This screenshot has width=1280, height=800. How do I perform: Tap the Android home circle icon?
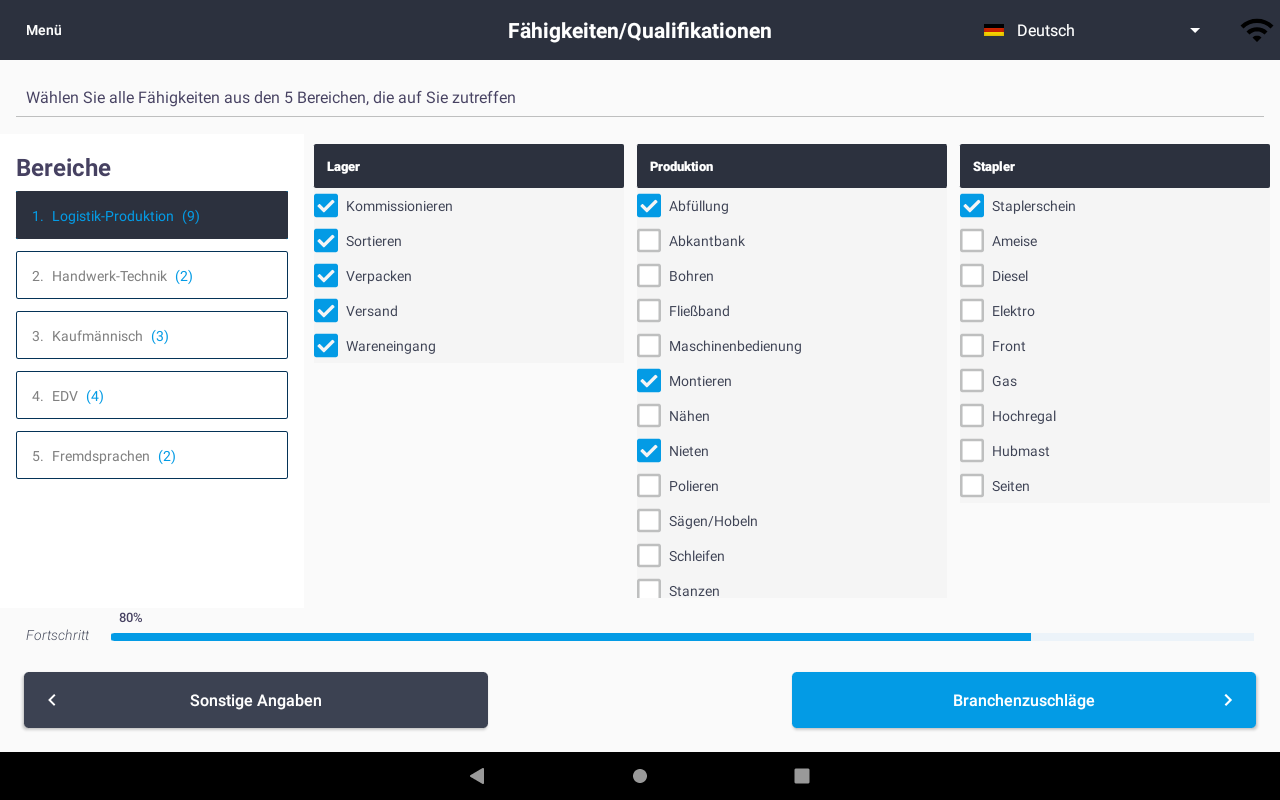640,776
